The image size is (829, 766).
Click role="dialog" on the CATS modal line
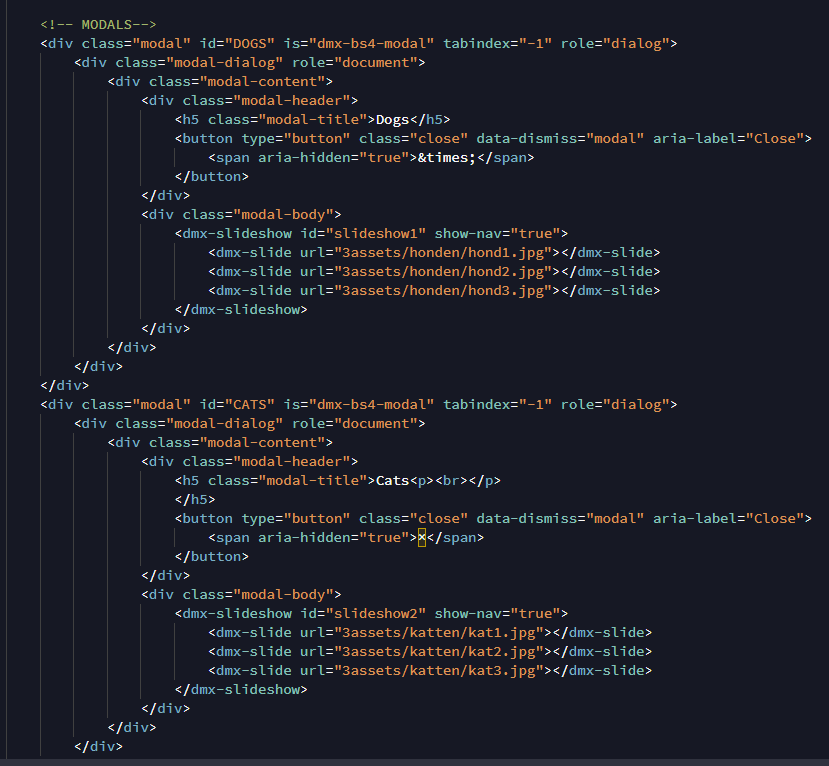(x=615, y=404)
